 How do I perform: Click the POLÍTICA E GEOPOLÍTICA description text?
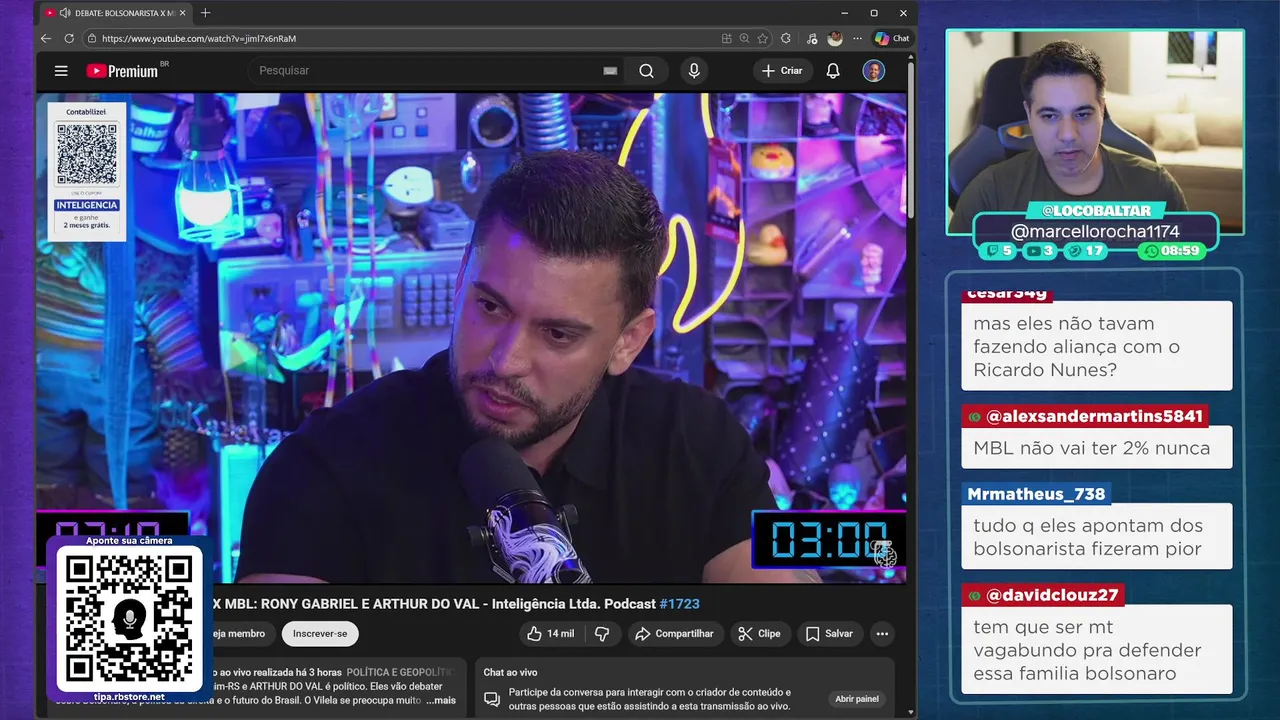point(399,673)
